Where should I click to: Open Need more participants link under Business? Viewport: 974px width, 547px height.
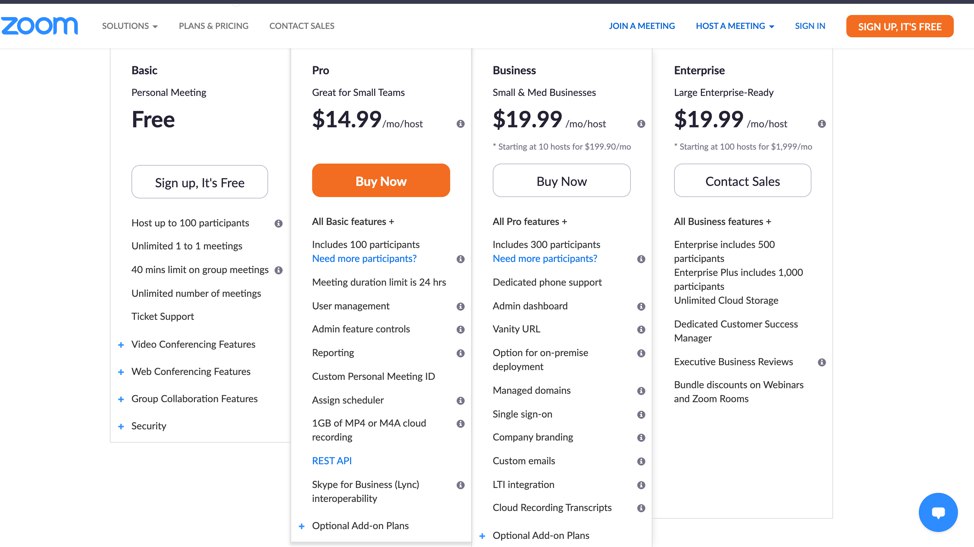[545, 259]
